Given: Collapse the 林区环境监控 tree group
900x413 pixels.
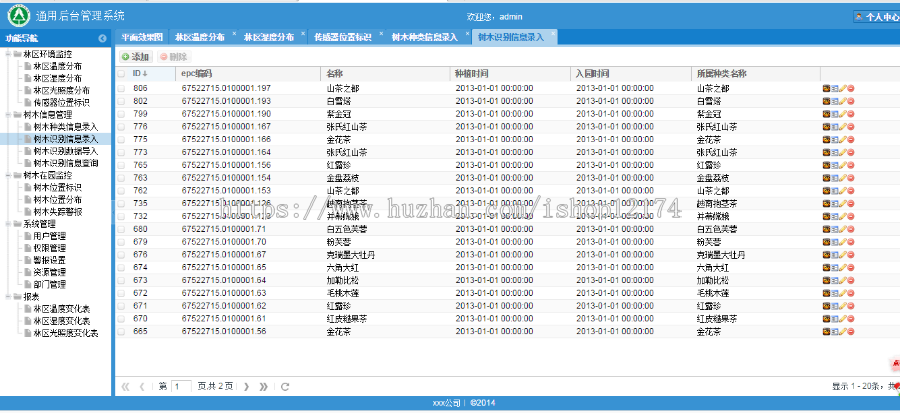Looking at the screenshot, I should (x=8, y=54).
